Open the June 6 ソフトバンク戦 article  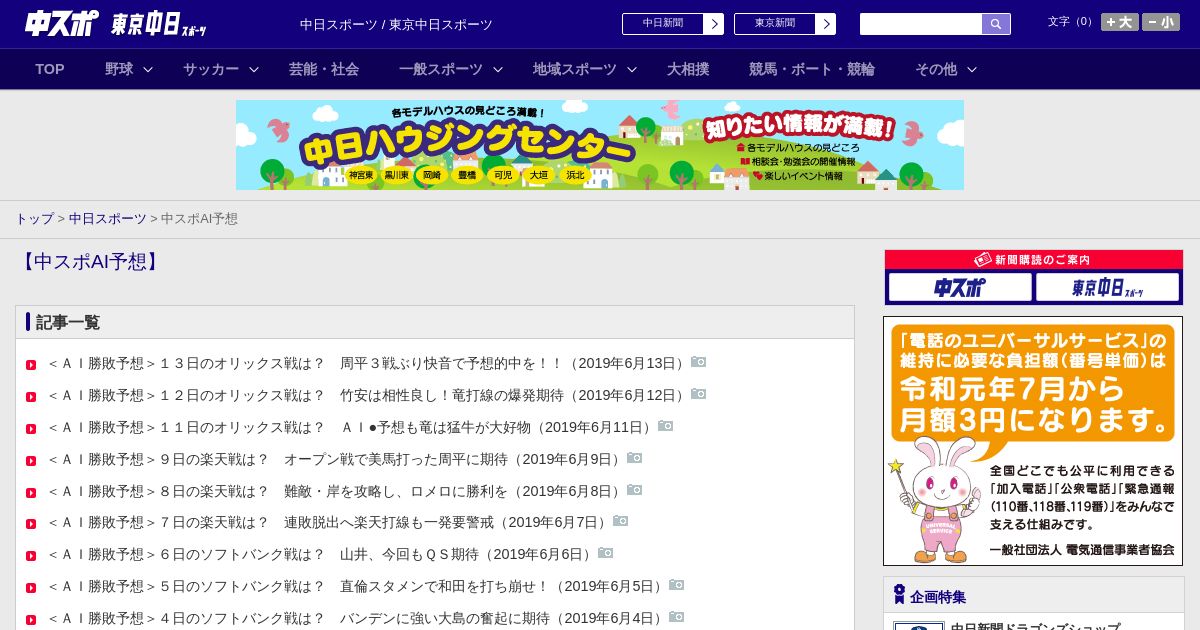tap(322, 554)
